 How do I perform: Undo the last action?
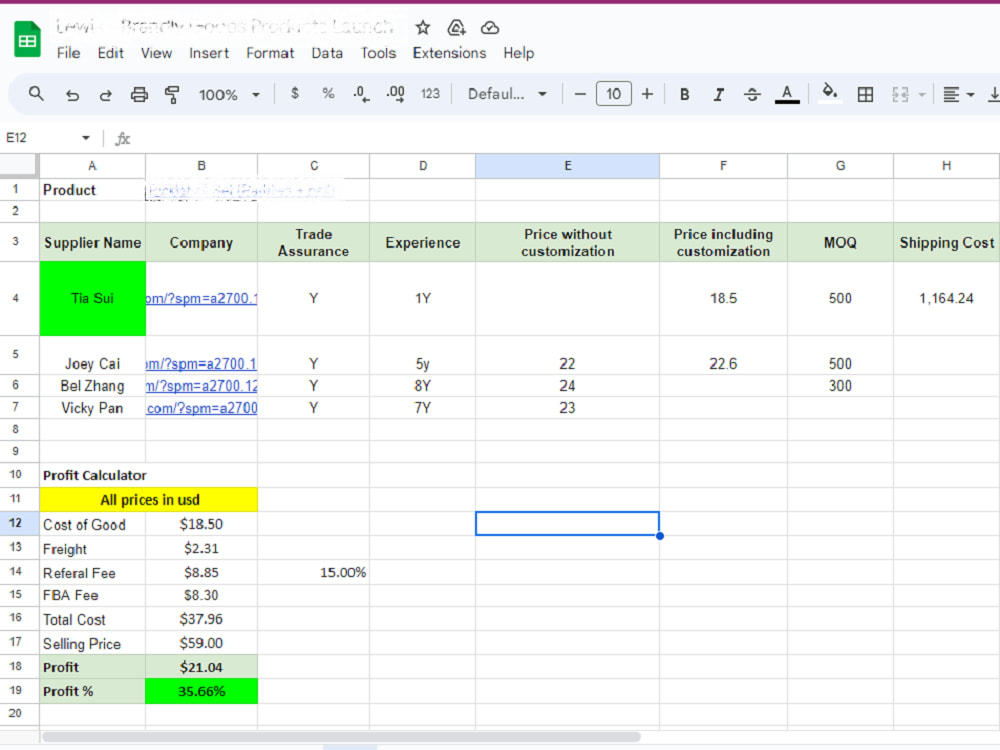(x=72, y=95)
